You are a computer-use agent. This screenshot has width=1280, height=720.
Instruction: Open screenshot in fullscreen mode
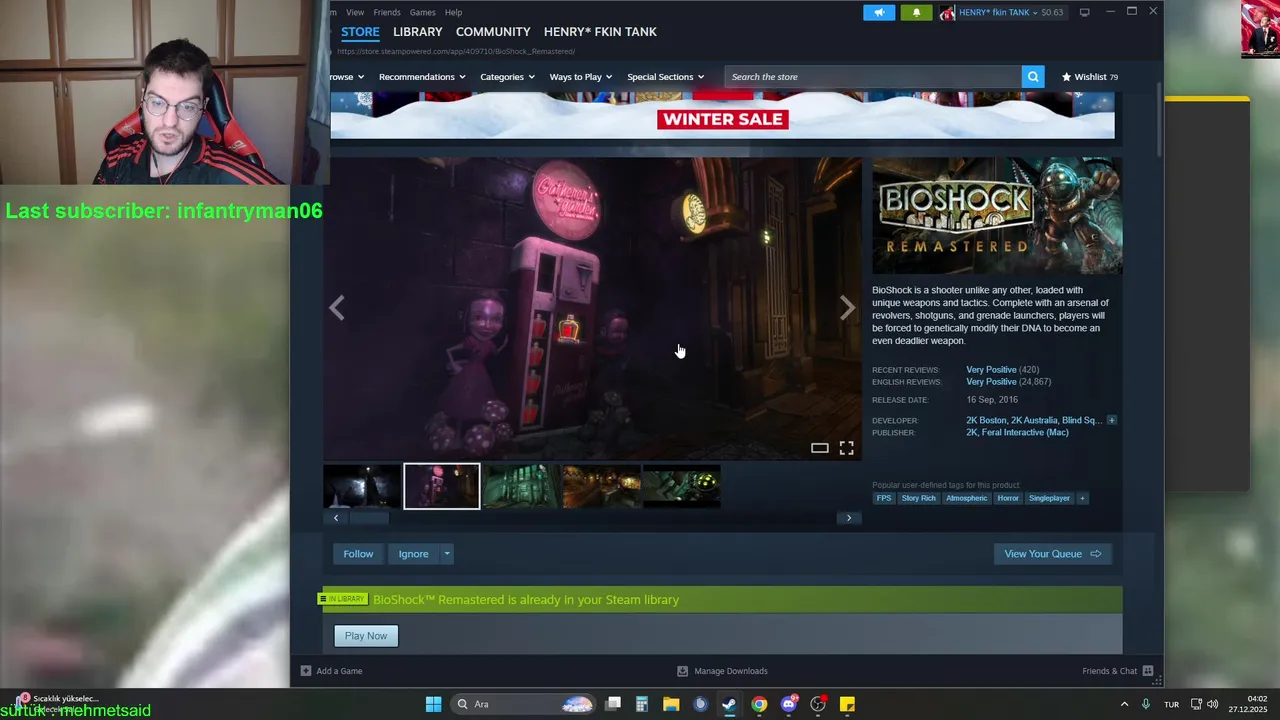click(x=846, y=448)
